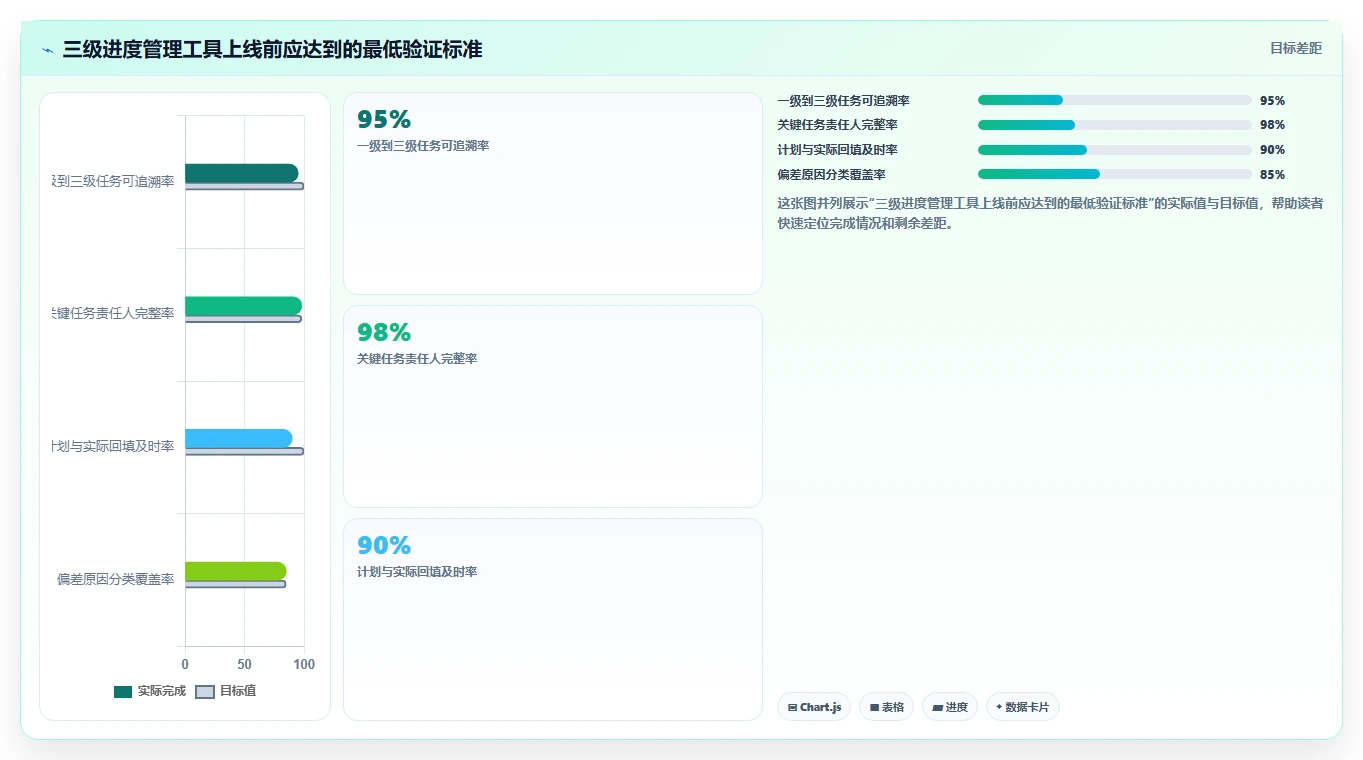Click the description paragraph under progress list
The height and width of the screenshot is (760, 1363).
coord(1051,213)
